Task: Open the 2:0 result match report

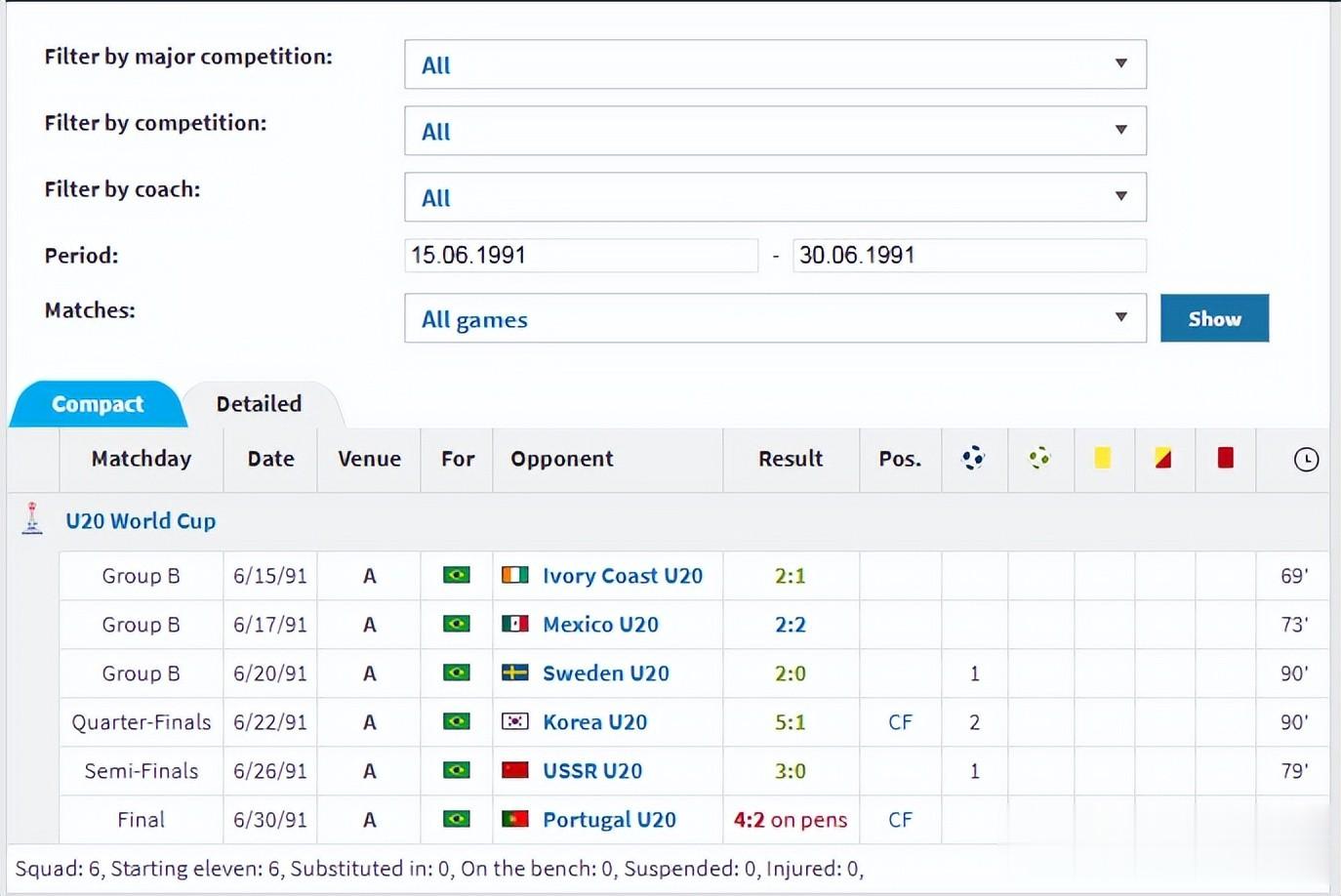Action: tap(791, 673)
